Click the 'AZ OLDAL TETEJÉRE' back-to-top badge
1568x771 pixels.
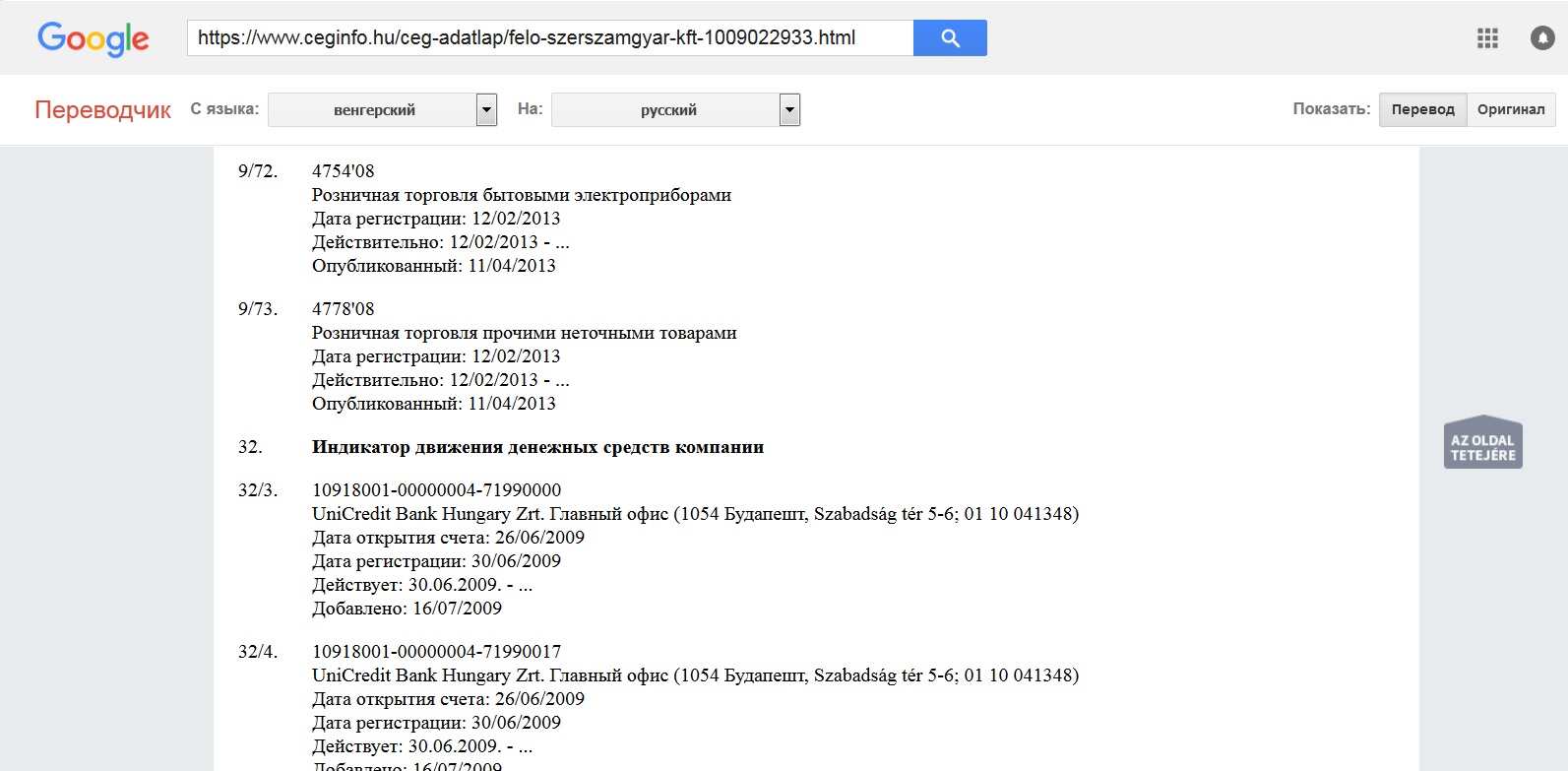point(1482,442)
